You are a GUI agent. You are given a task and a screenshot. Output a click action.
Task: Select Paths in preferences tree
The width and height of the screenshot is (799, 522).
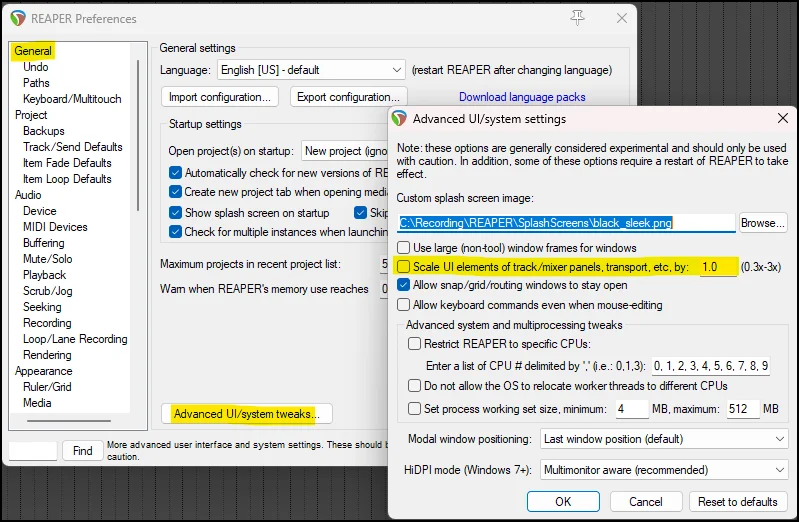[36, 83]
